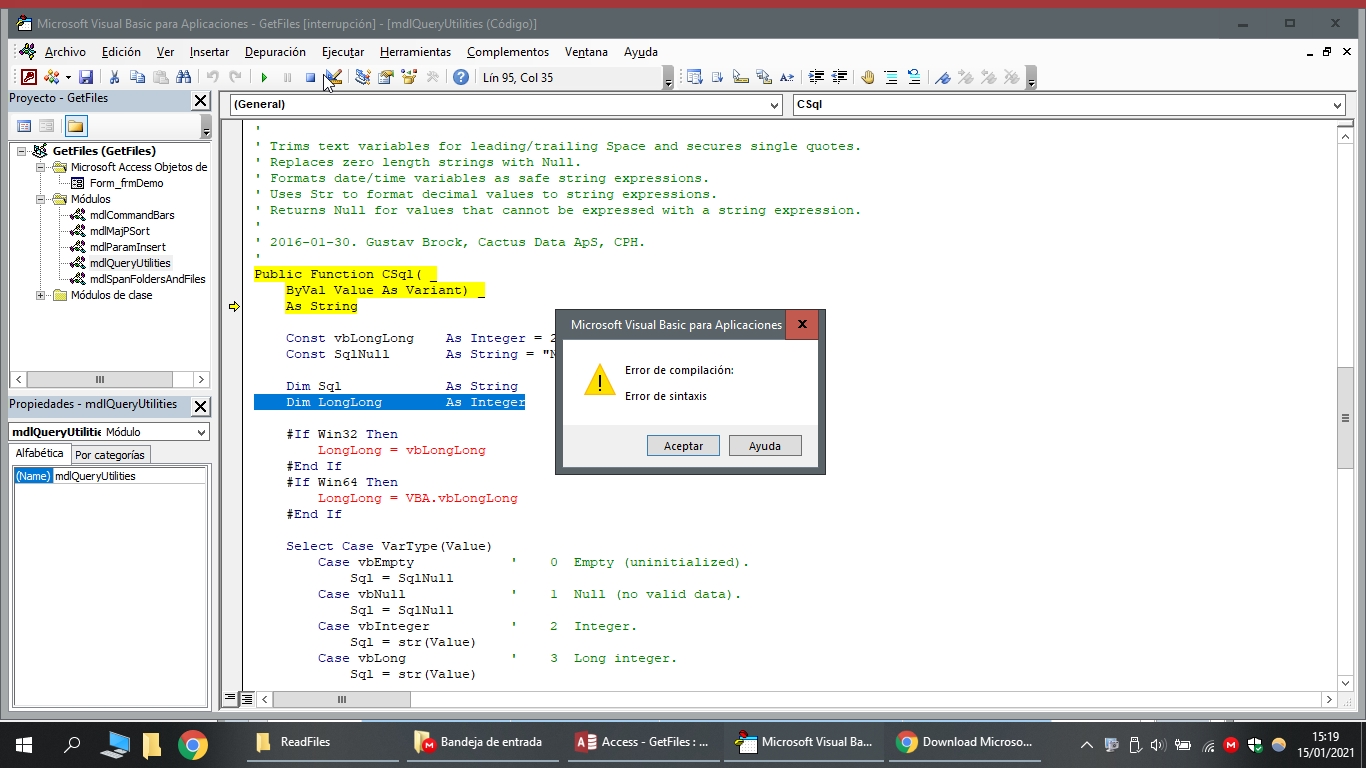Viewport: 1366px width, 768px height.
Task: Save the project with the floppy disk icon
Action: pyautogui.click(x=86, y=77)
